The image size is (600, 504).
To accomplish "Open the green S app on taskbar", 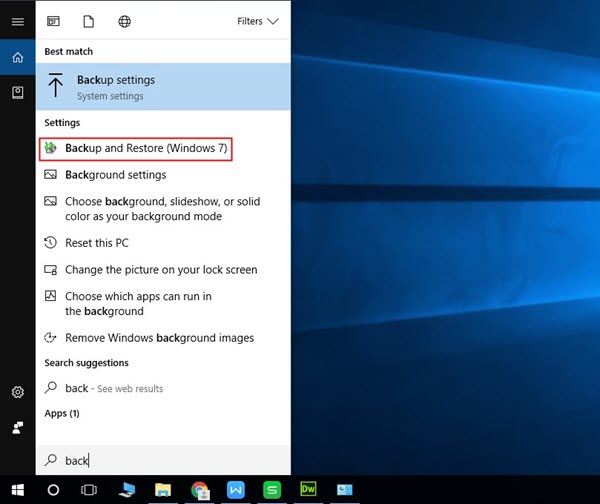I will click(x=272, y=490).
